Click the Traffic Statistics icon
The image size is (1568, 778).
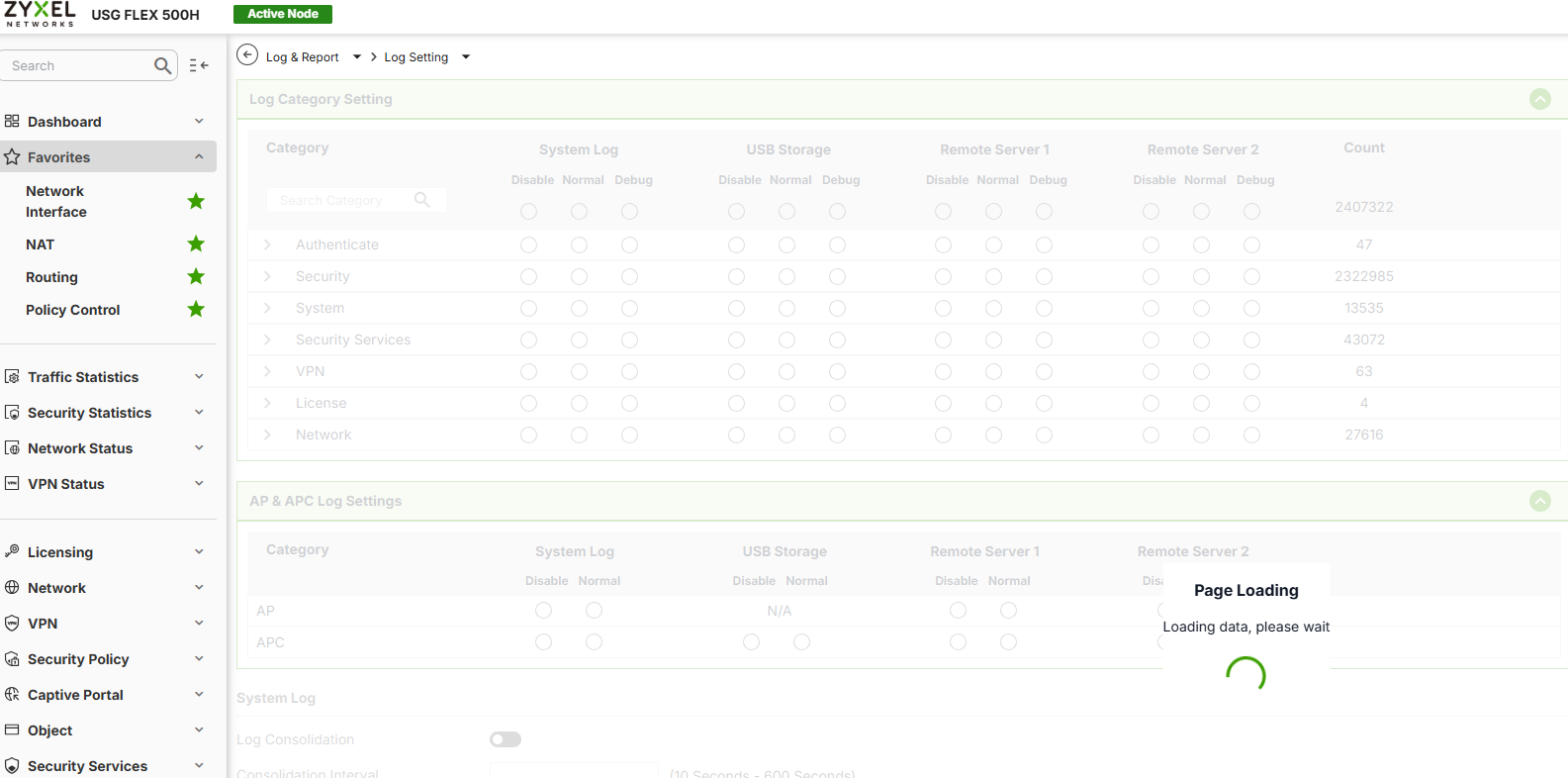(12, 376)
